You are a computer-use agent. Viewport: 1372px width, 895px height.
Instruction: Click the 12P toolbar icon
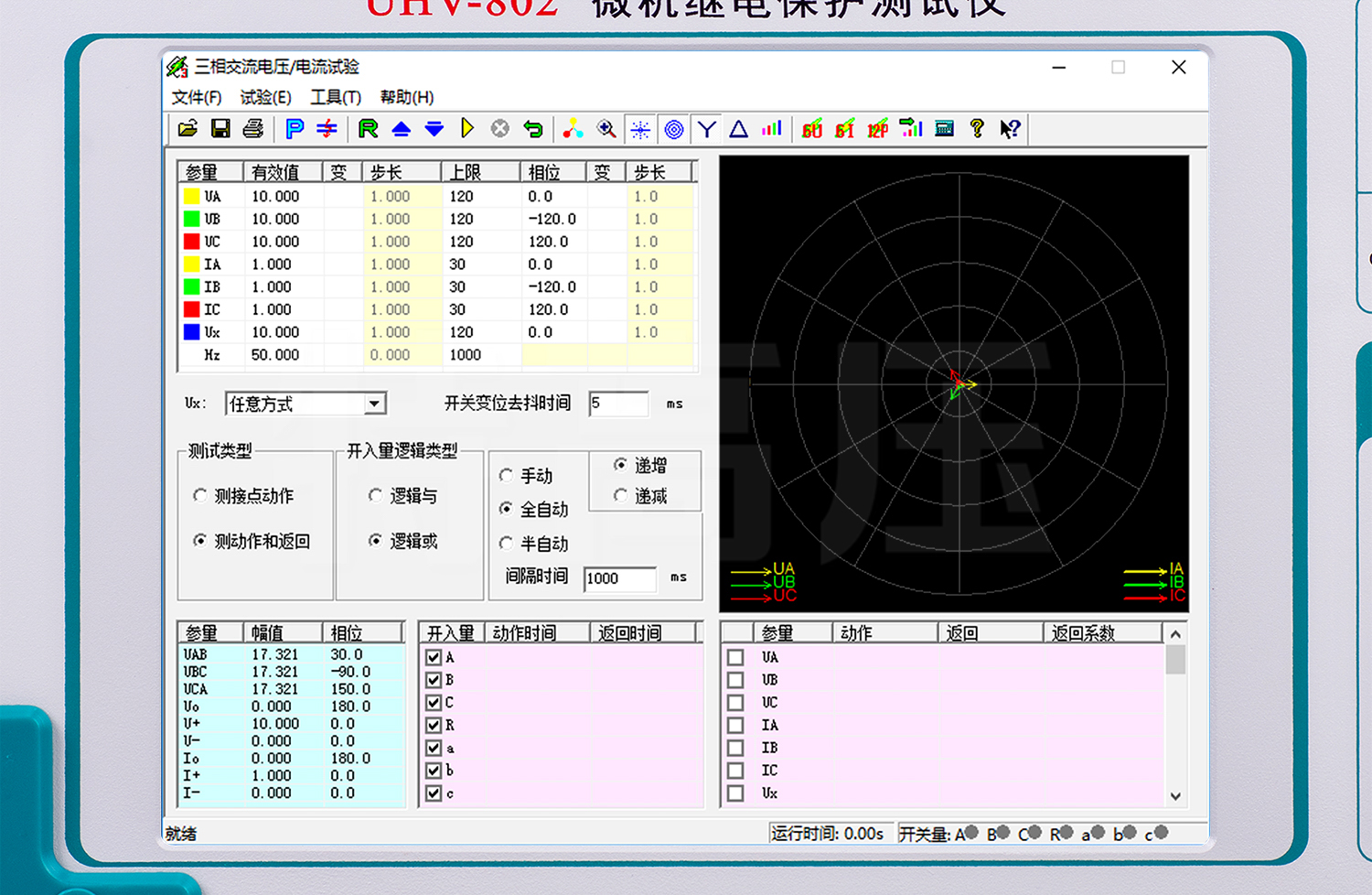876,129
